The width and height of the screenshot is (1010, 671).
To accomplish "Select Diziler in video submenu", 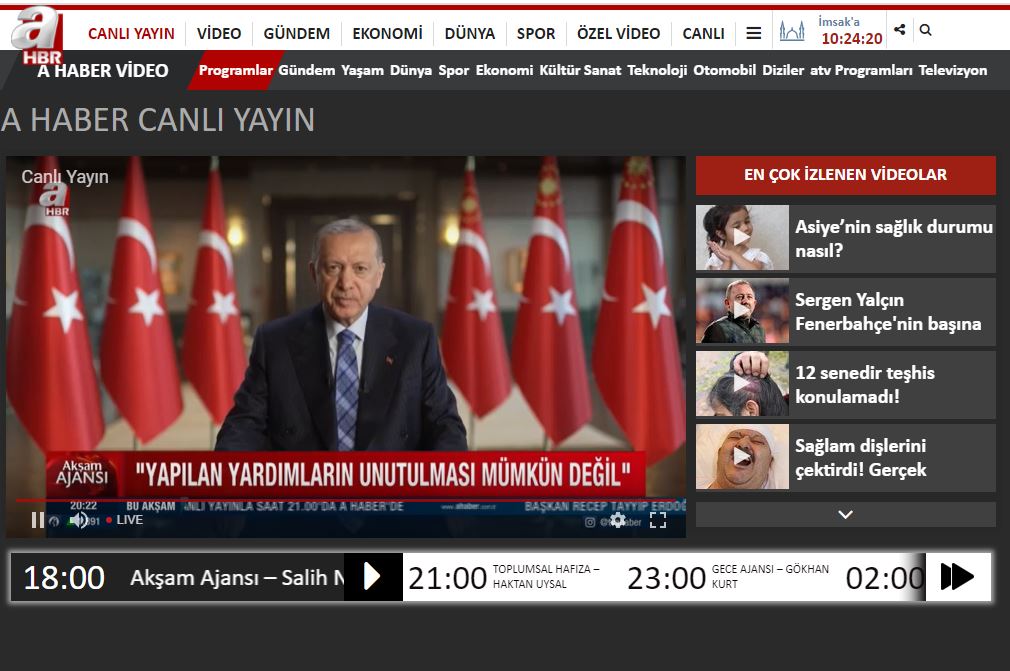I will coord(783,70).
